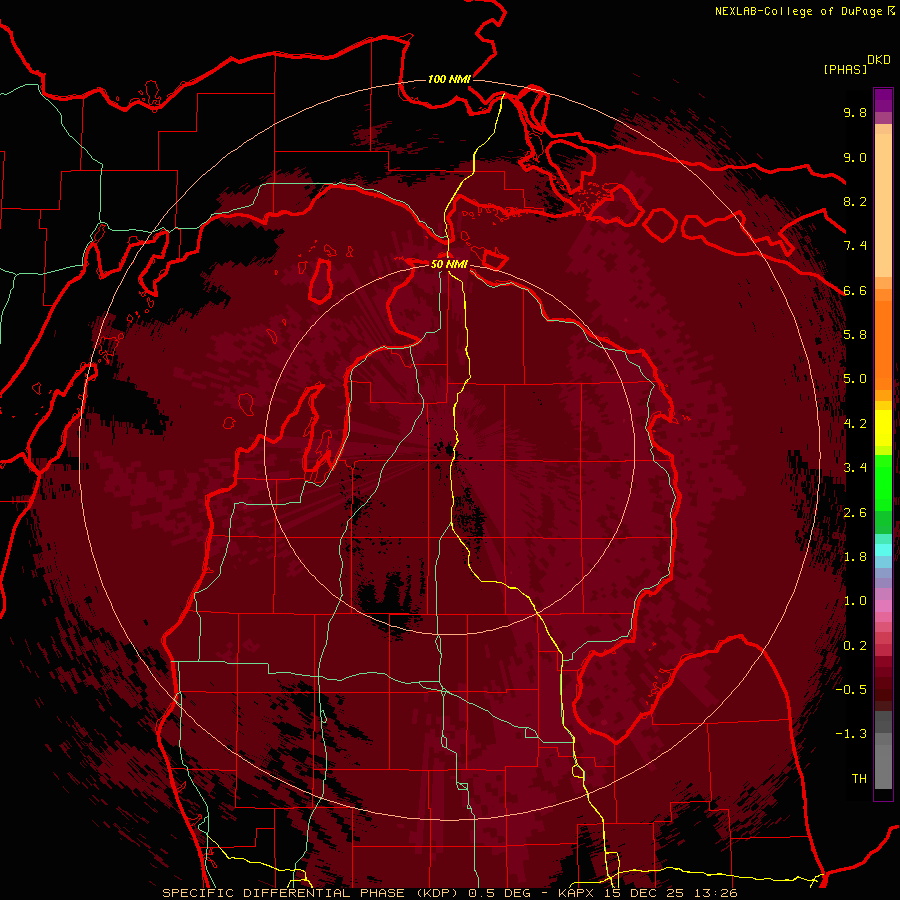Select the 9.0 value on color scale
This screenshot has width=900, height=900.
pos(855,157)
